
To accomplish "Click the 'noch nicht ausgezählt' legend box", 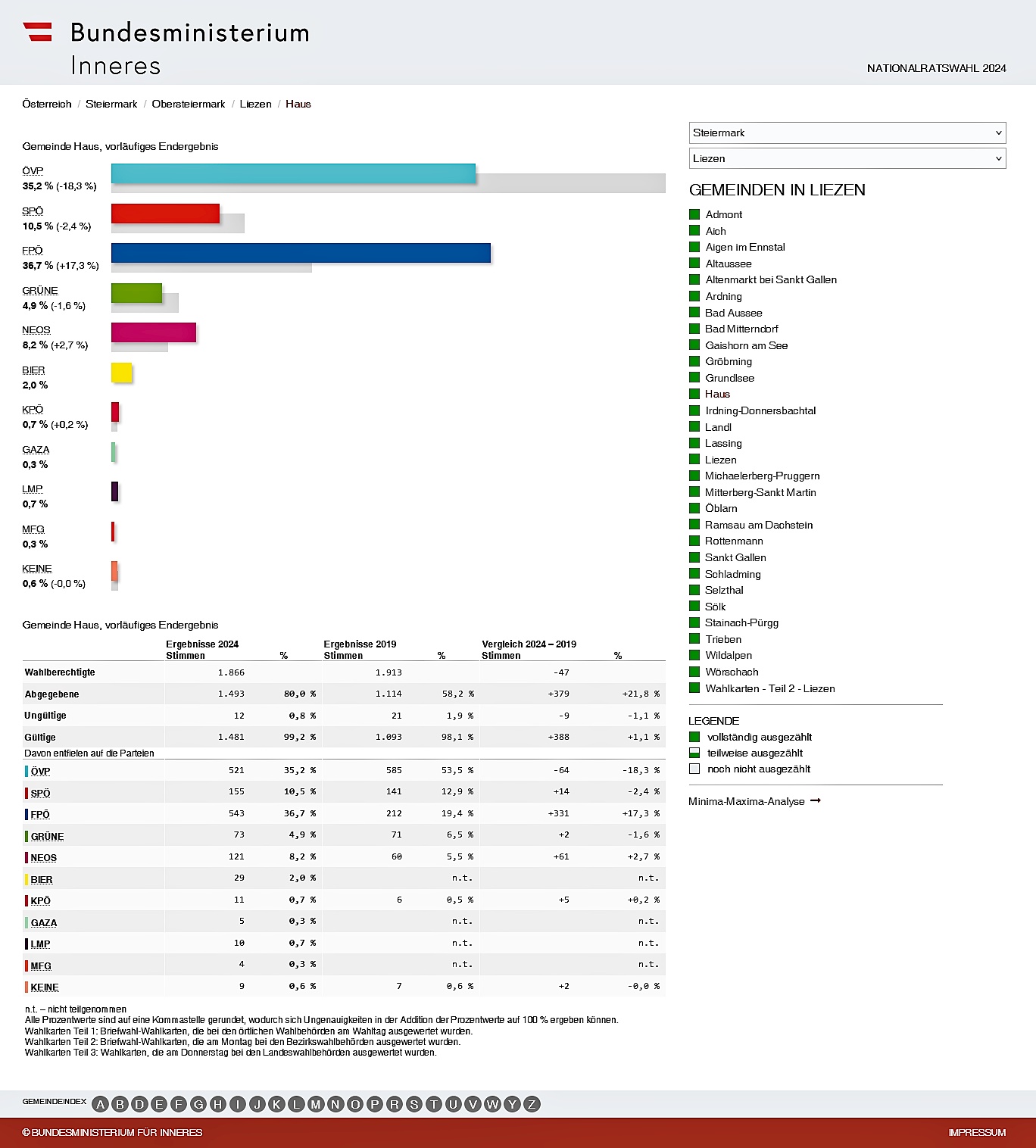I will pyautogui.click(x=694, y=769).
